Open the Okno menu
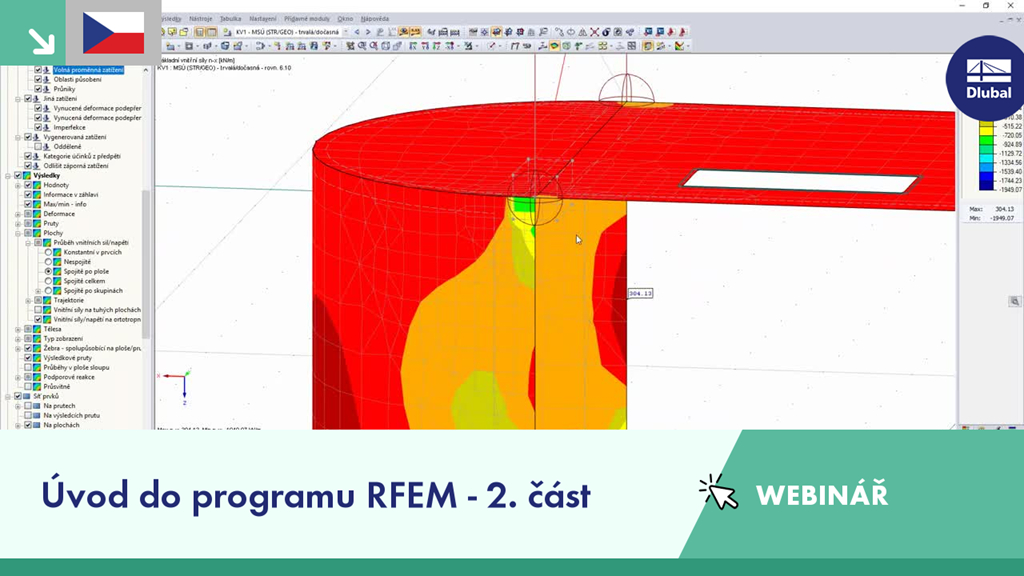The height and width of the screenshot is (576, 1024). tap(345, 19)
